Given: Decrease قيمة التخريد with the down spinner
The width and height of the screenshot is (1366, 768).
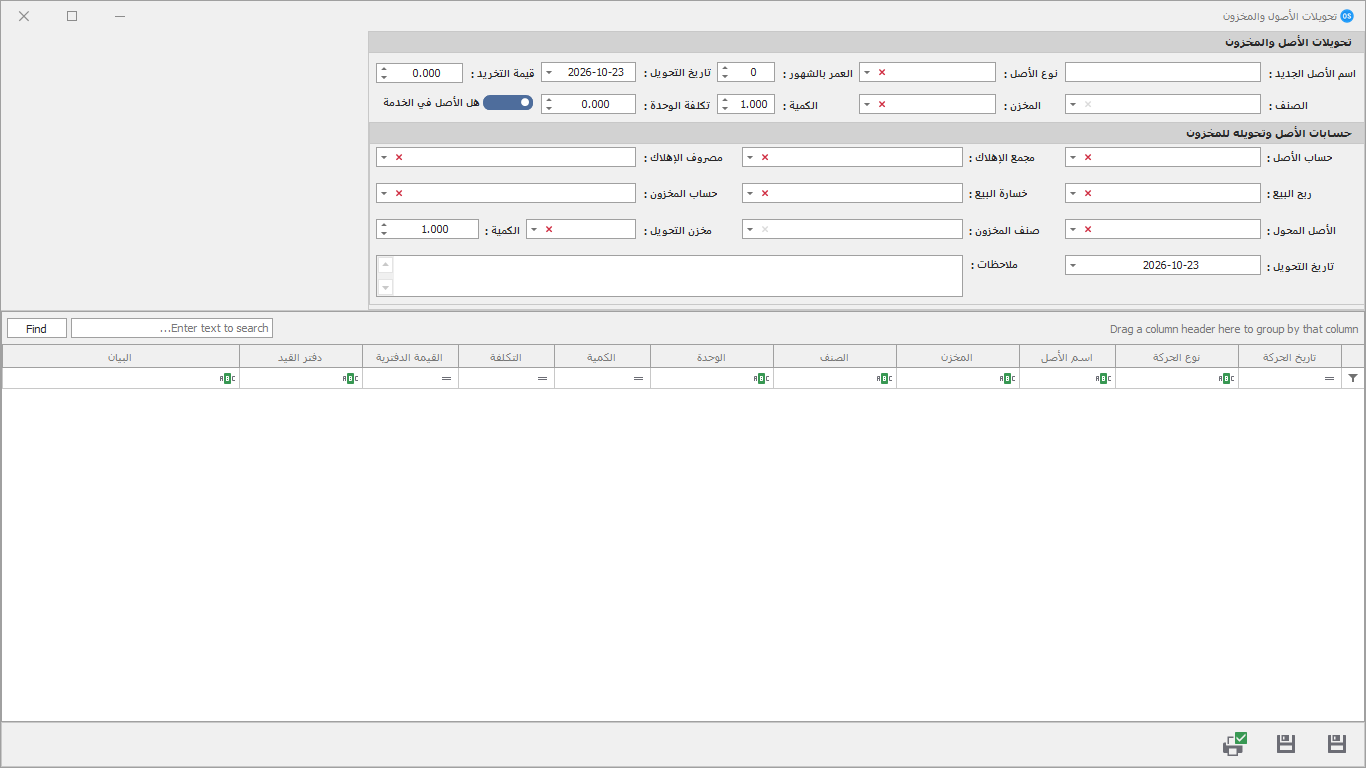Looking at the screenshot, I should pyautogui.click(x=384, y=78).
